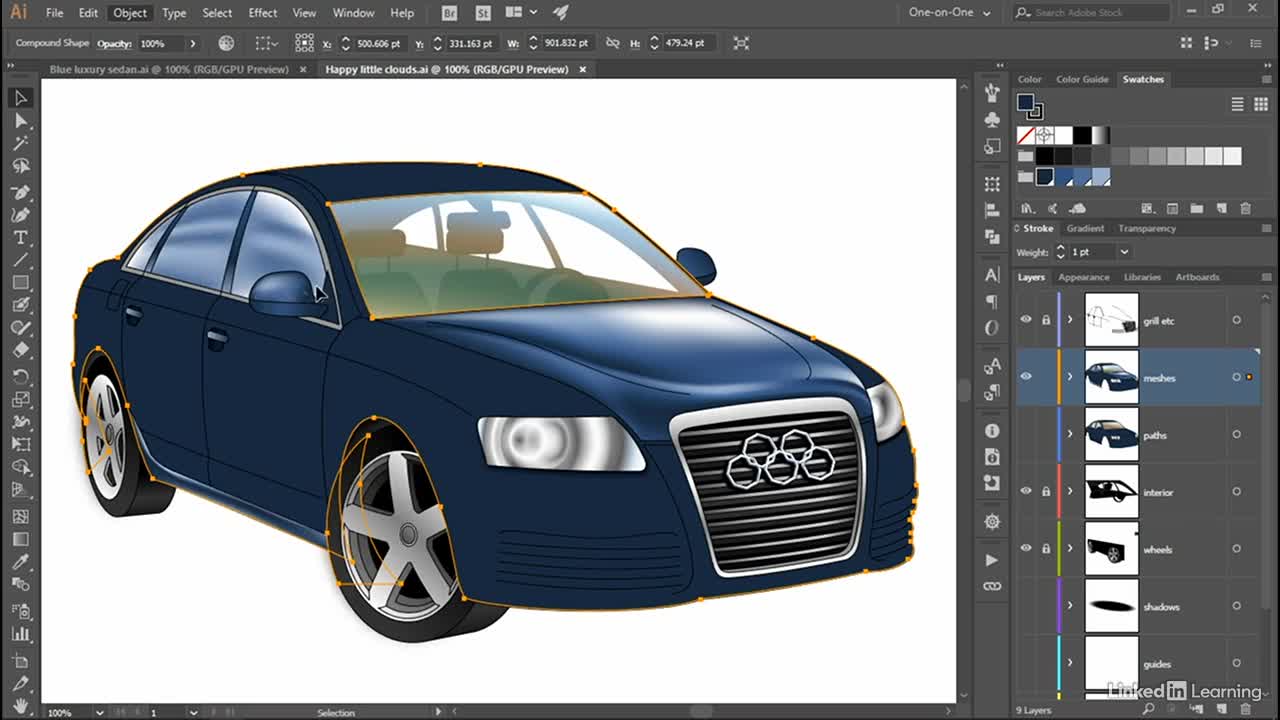Screen dimensions: 1280x720
Task: Expand the wheels layer
Action: click(x=1070, y=548)
